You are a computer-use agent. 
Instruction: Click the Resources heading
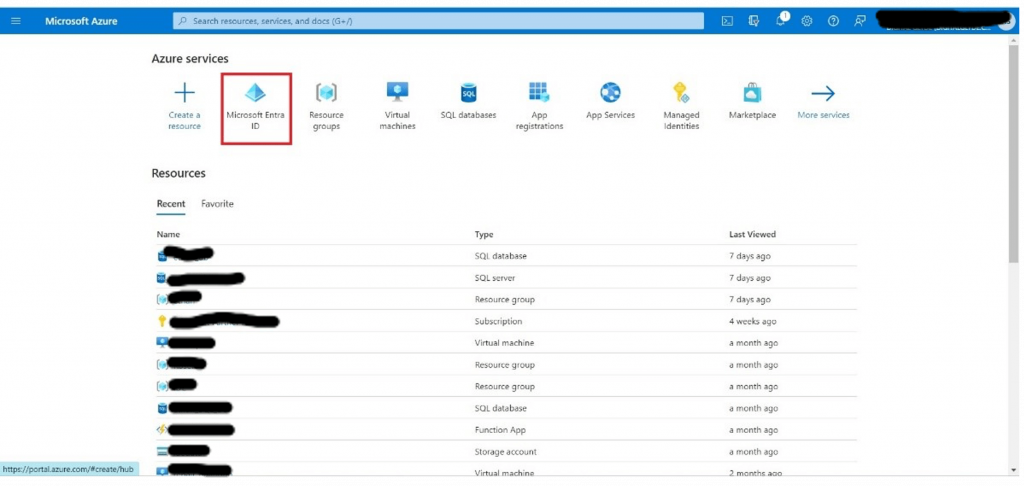click(178, 173)
